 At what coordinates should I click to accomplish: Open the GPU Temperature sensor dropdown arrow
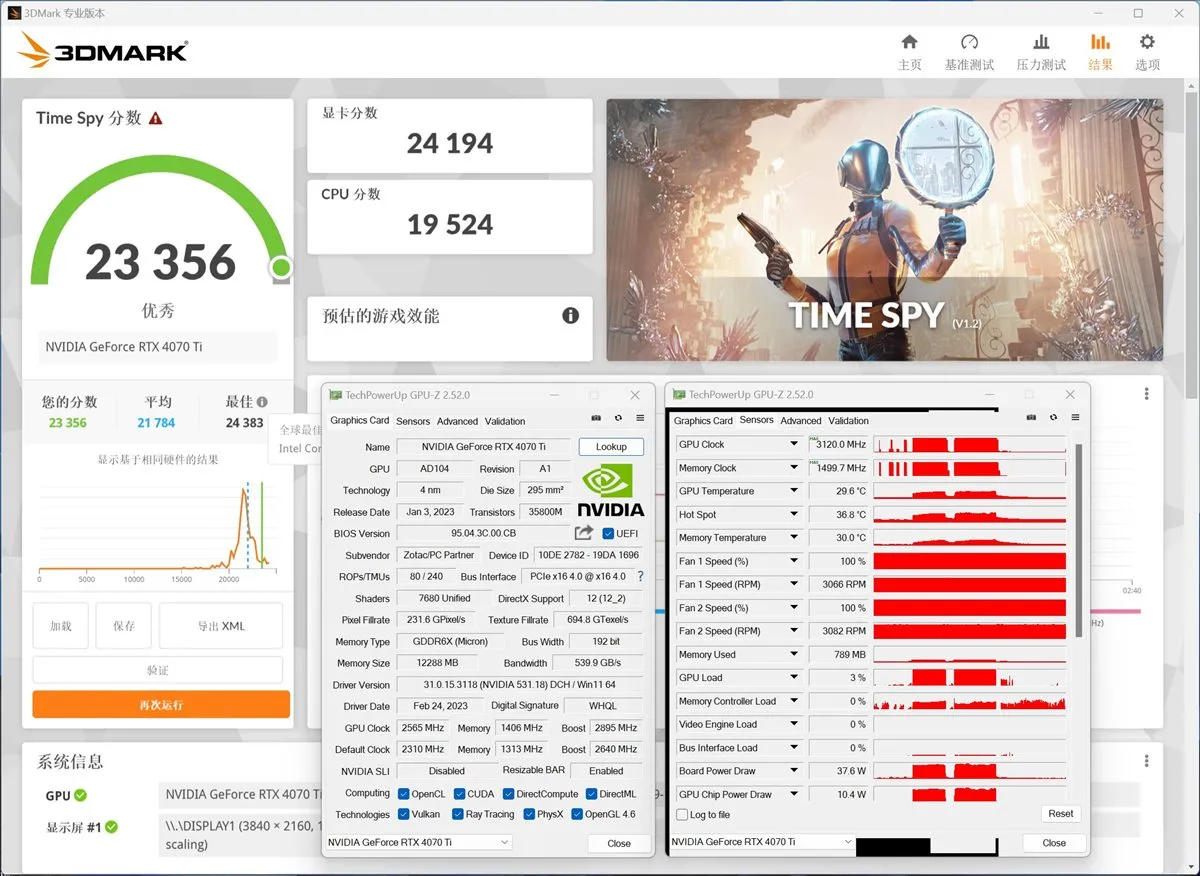tap(794, 491)
